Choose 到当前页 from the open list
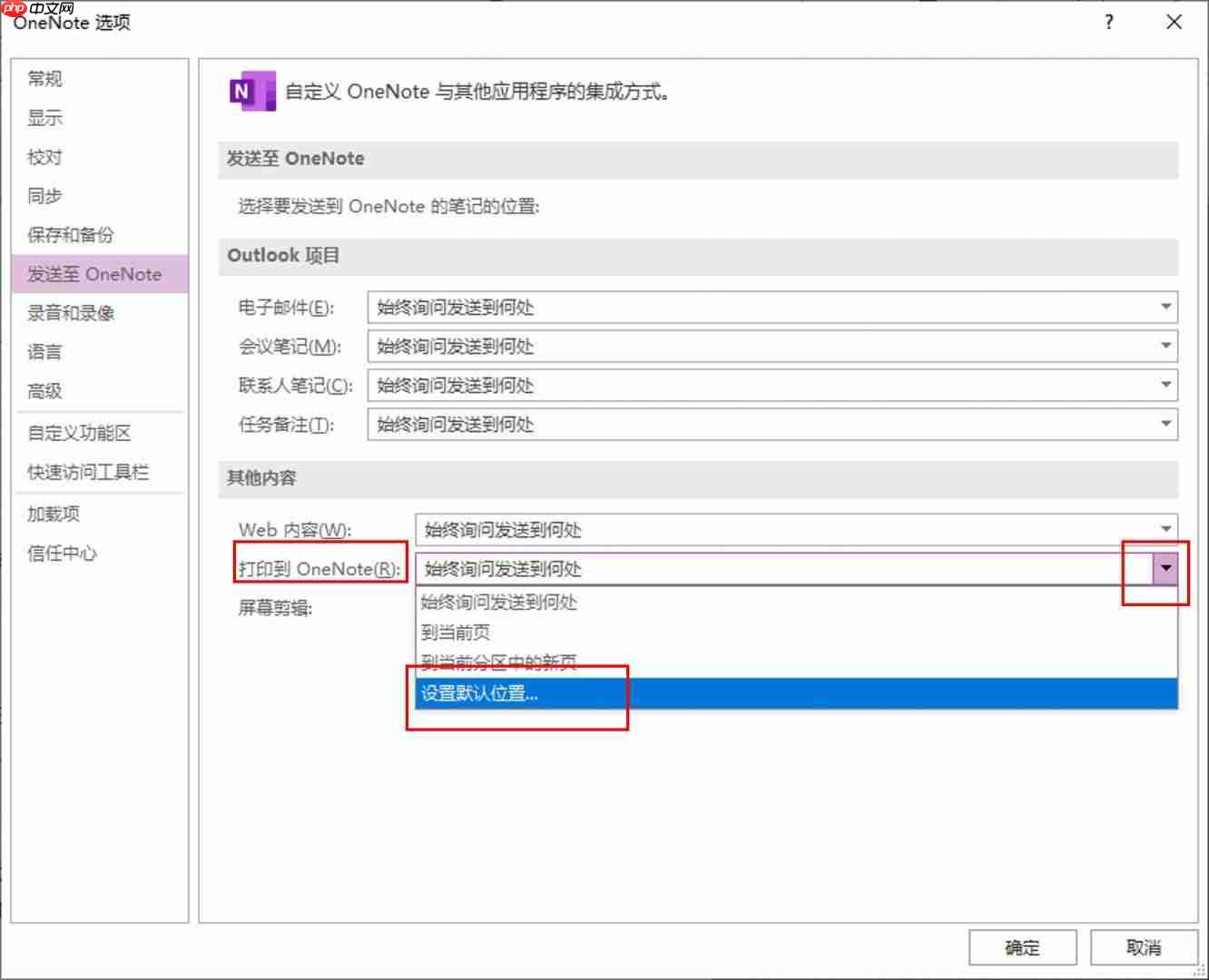The width and height of the screenshot is (1209, 980). point(796,632)
